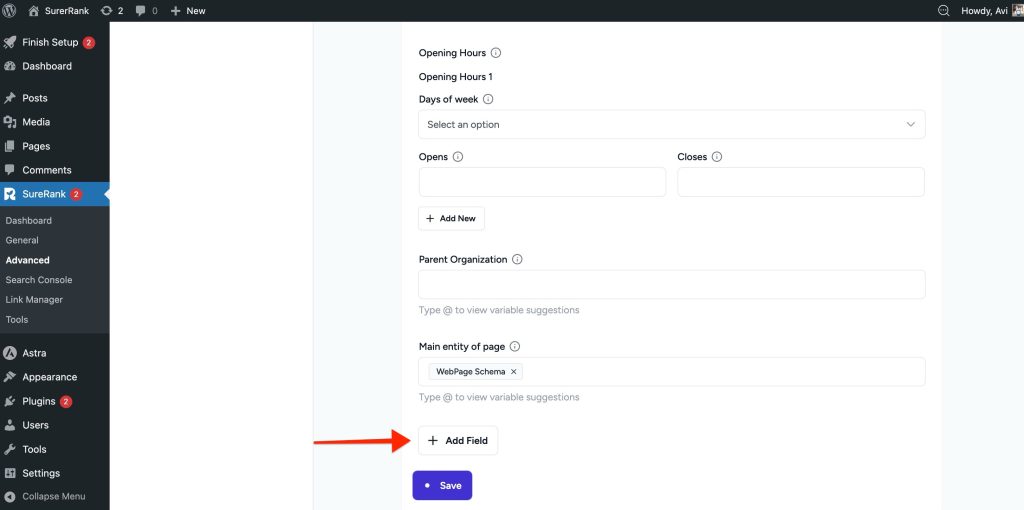The image size is (1024, 510).
Task: Click info icon next to Opening Hours
Action: pos(496,53)
